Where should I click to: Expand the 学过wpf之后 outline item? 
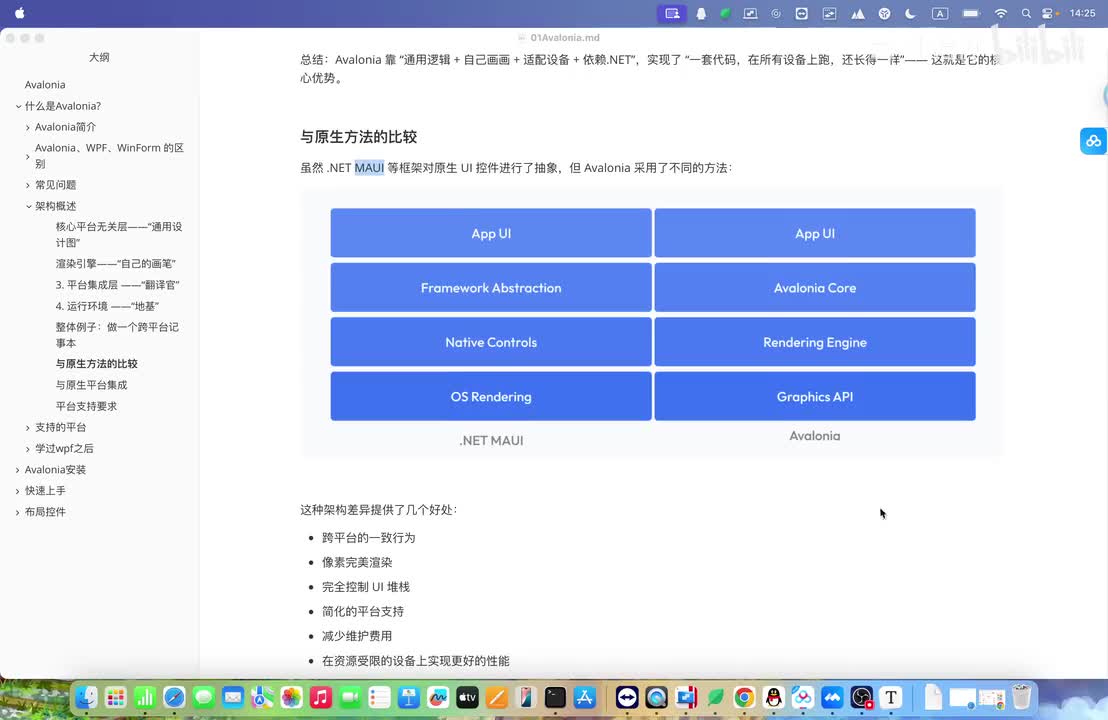pos(28,449)
